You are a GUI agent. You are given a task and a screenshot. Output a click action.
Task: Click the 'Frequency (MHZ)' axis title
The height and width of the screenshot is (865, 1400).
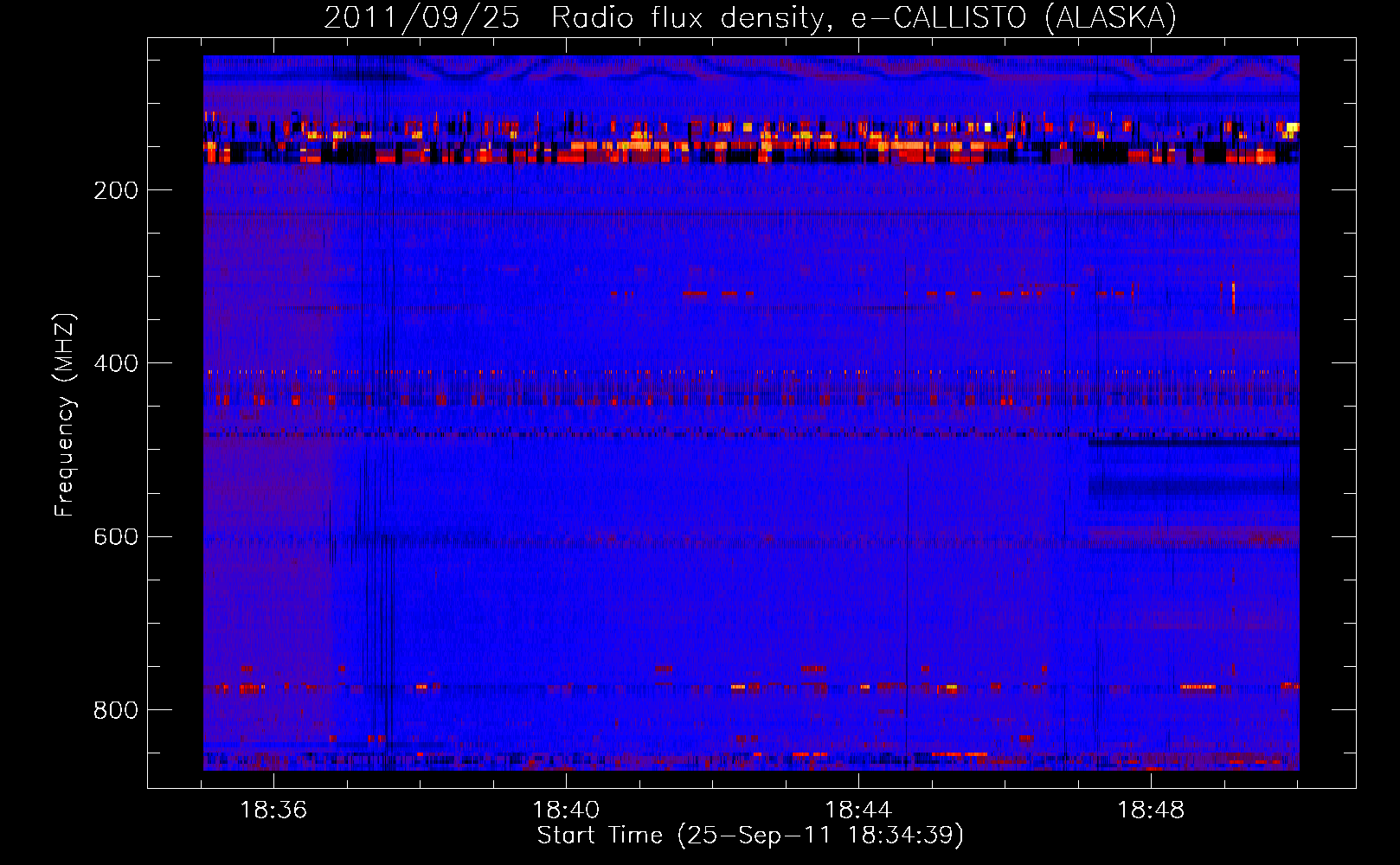65,415
